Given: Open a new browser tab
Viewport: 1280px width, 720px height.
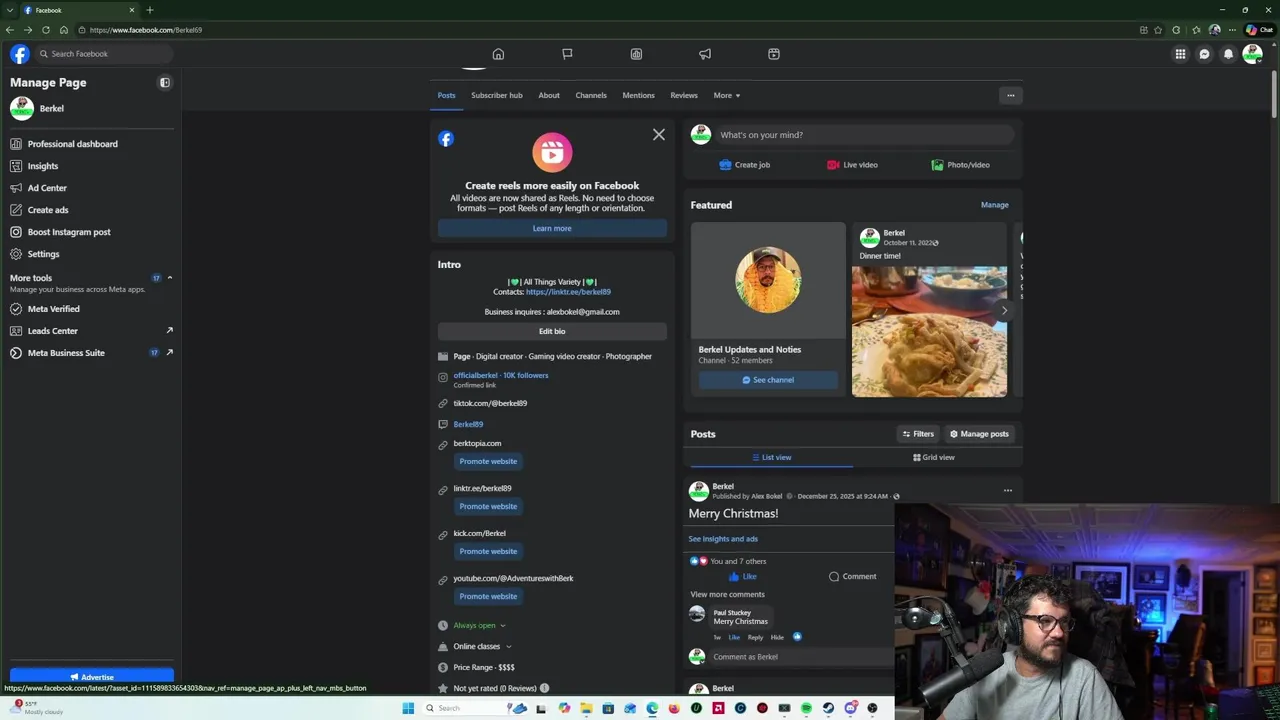Looking at the screenshot, I should (149, 10).
